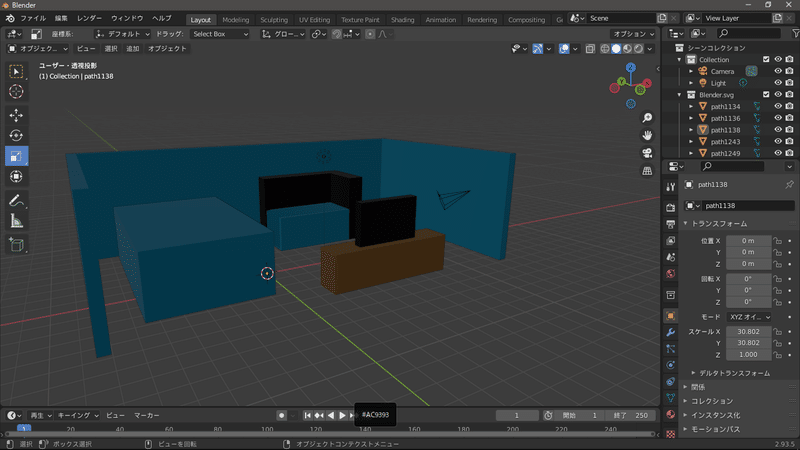Open the World properties tab

pos(671,273)
